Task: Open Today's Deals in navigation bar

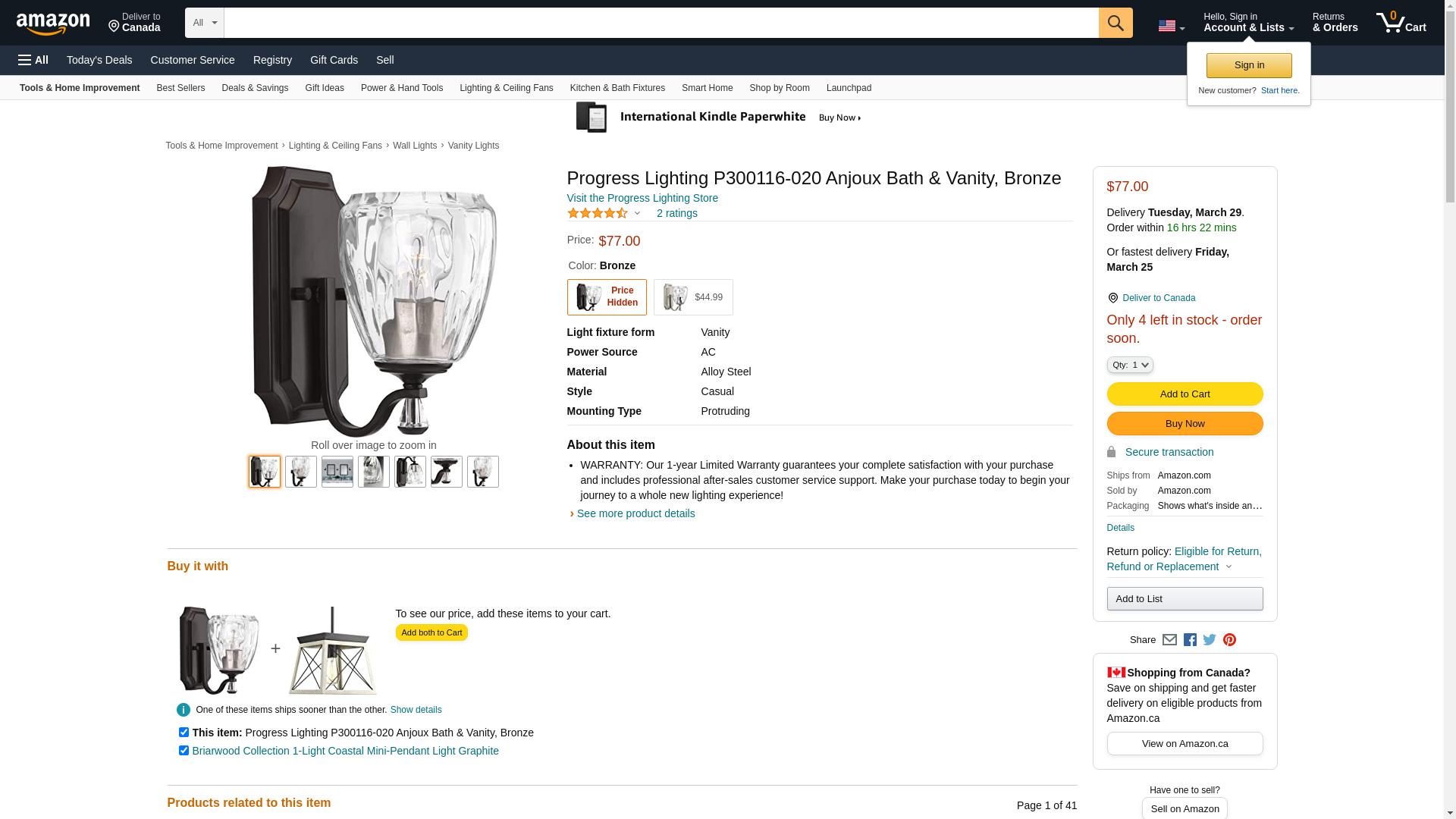Action: [99, 60]
